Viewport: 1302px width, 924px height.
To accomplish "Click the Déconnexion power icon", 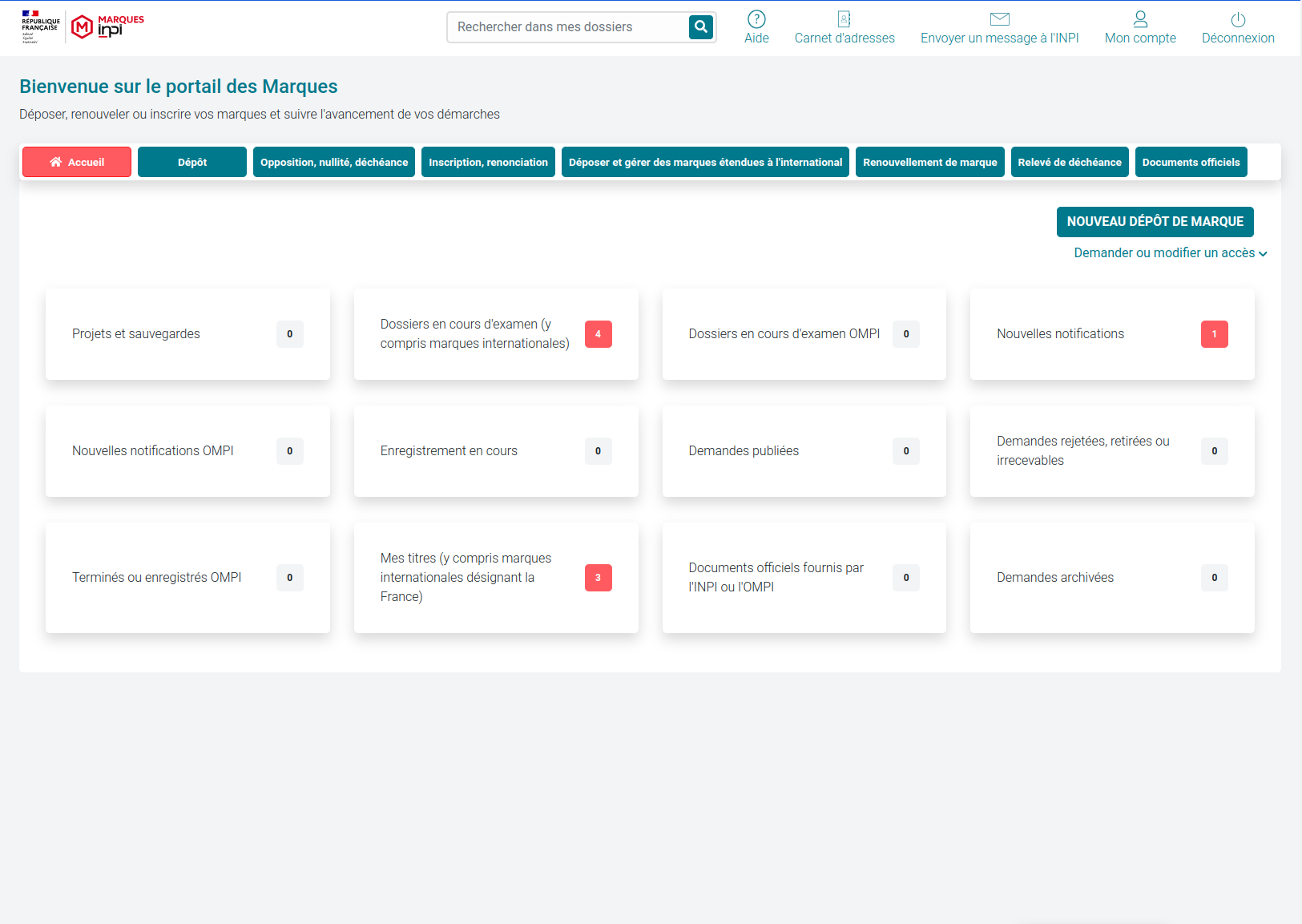I will (1238, 19).
